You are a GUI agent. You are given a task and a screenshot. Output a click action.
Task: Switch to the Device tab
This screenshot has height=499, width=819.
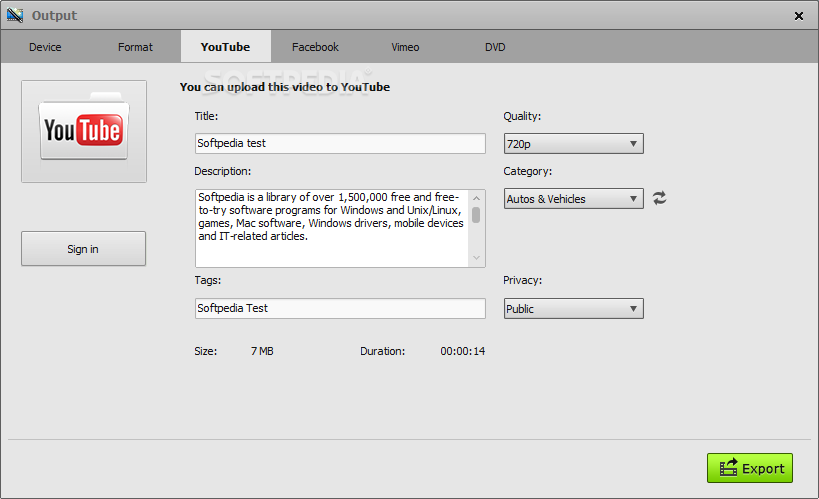[45, 47]
